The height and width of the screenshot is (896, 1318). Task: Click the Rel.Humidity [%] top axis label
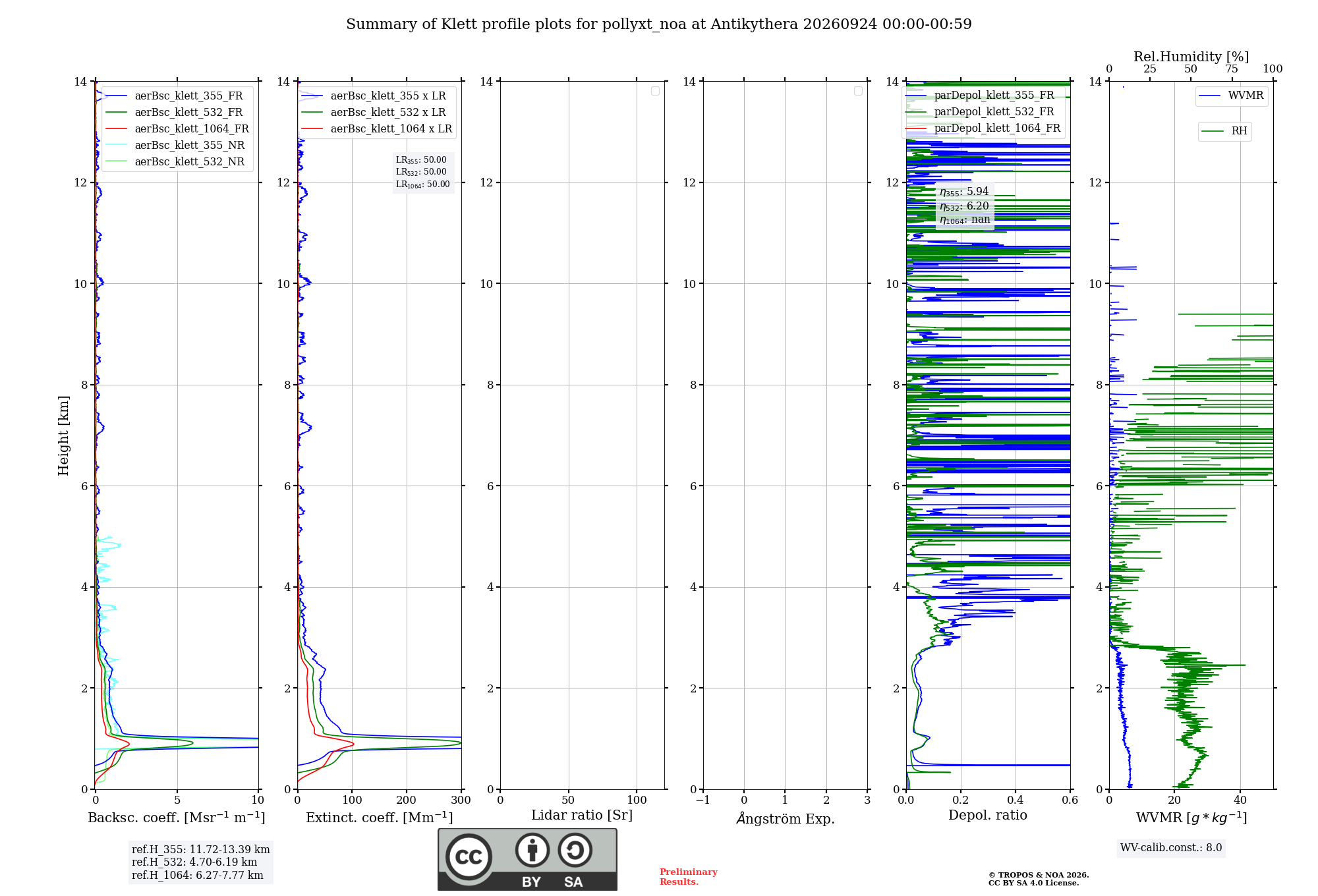click(1191, 57)
